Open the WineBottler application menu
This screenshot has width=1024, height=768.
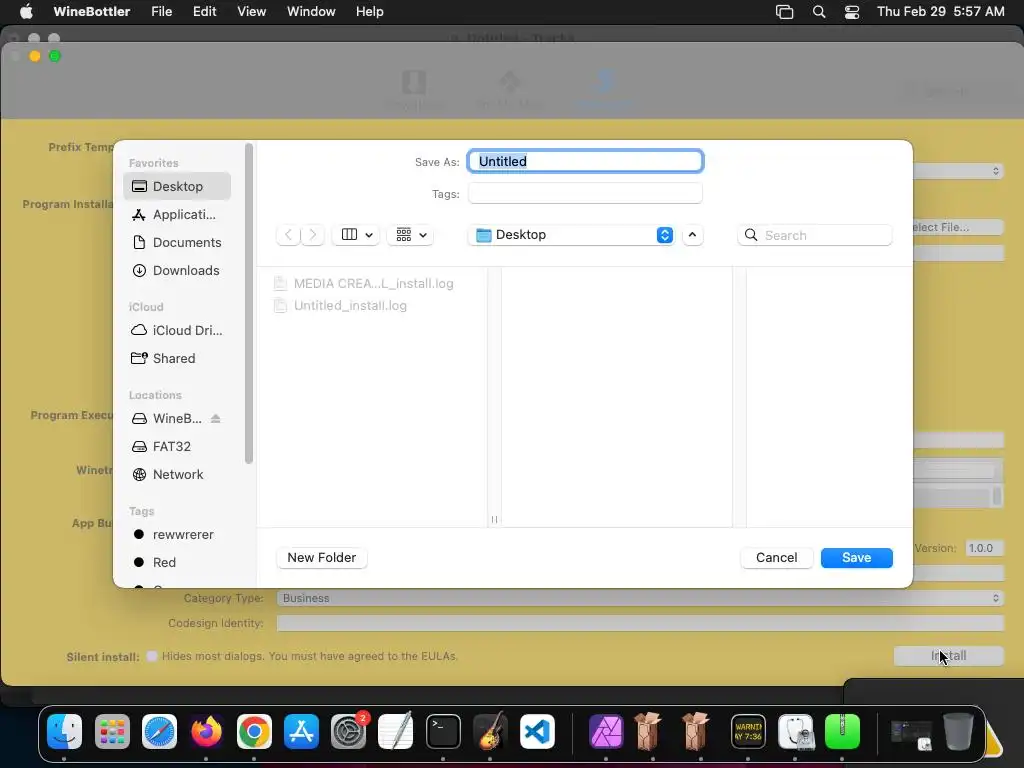91,12
